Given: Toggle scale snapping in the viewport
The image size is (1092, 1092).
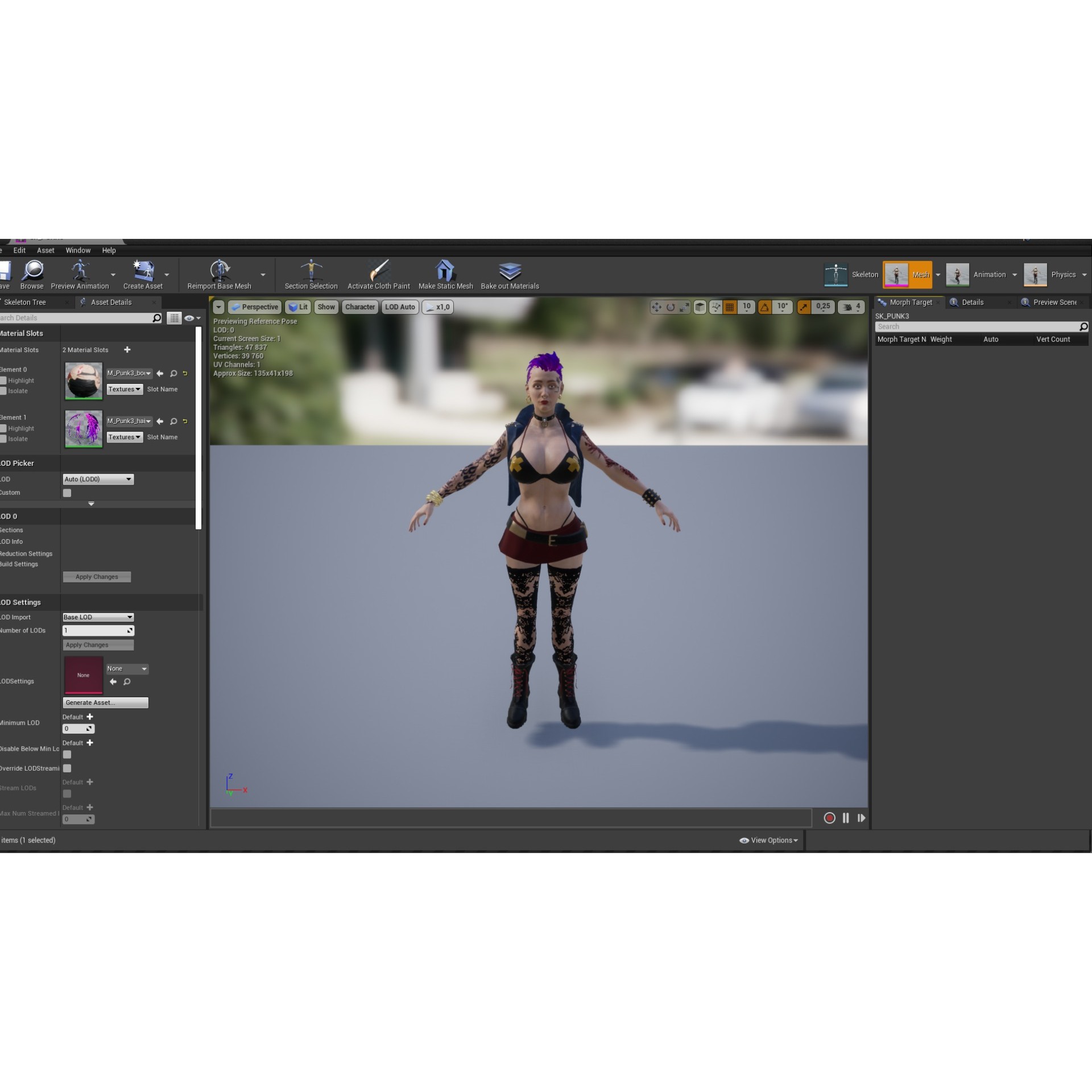Looking at the screenshot, I should coord(804,307).
